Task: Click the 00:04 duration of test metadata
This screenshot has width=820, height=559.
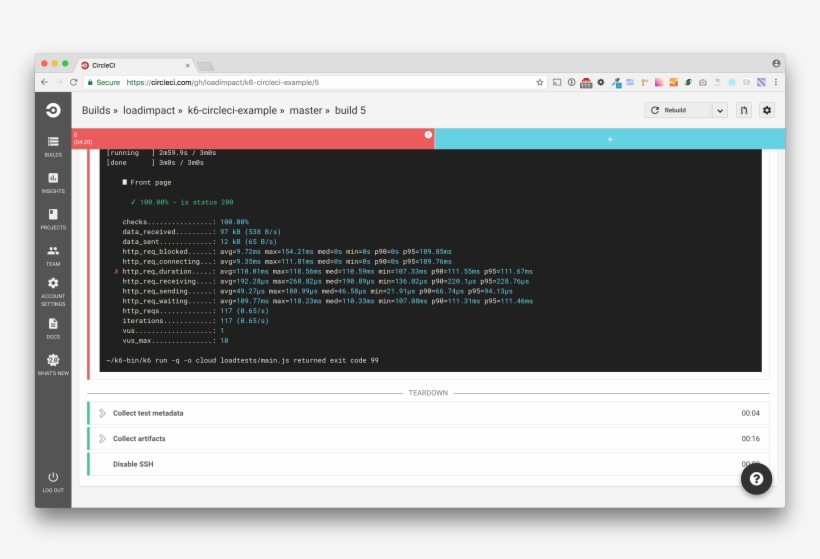Action: [750, 413]
